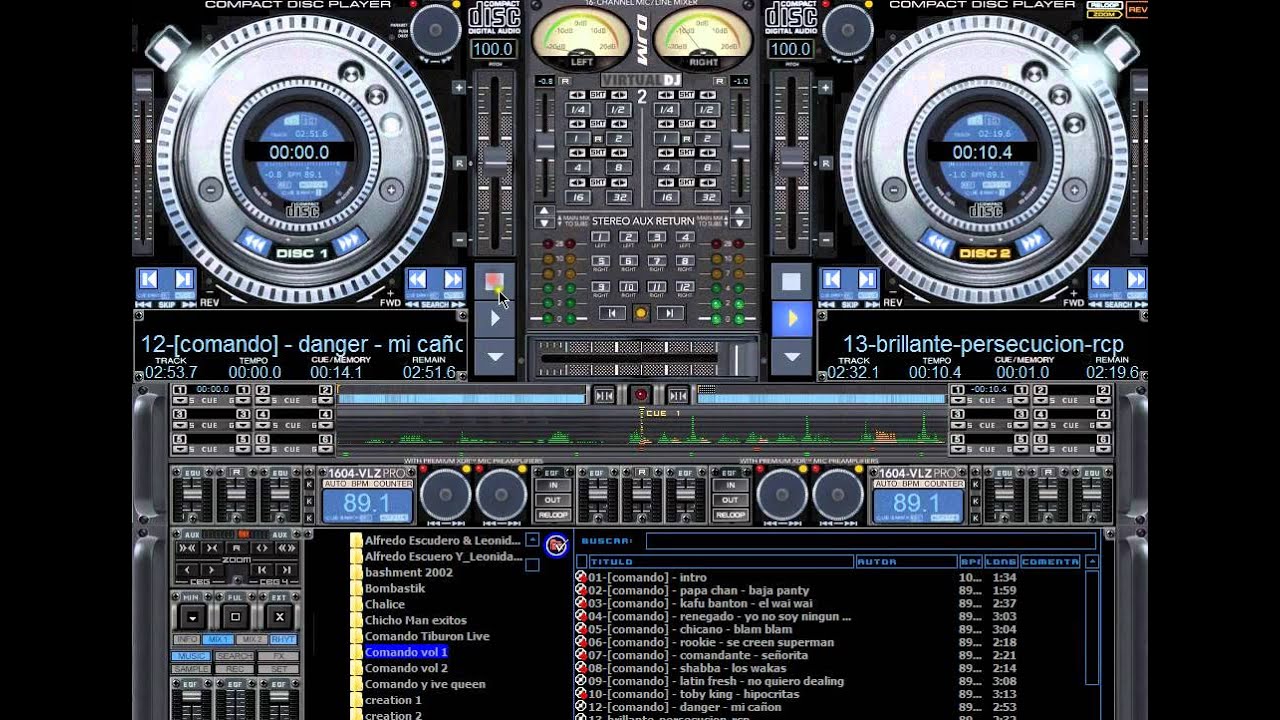The width and height of the screenshot is (1280, 720).
Task: Search forward on deck 1
Action: (452, 279)
